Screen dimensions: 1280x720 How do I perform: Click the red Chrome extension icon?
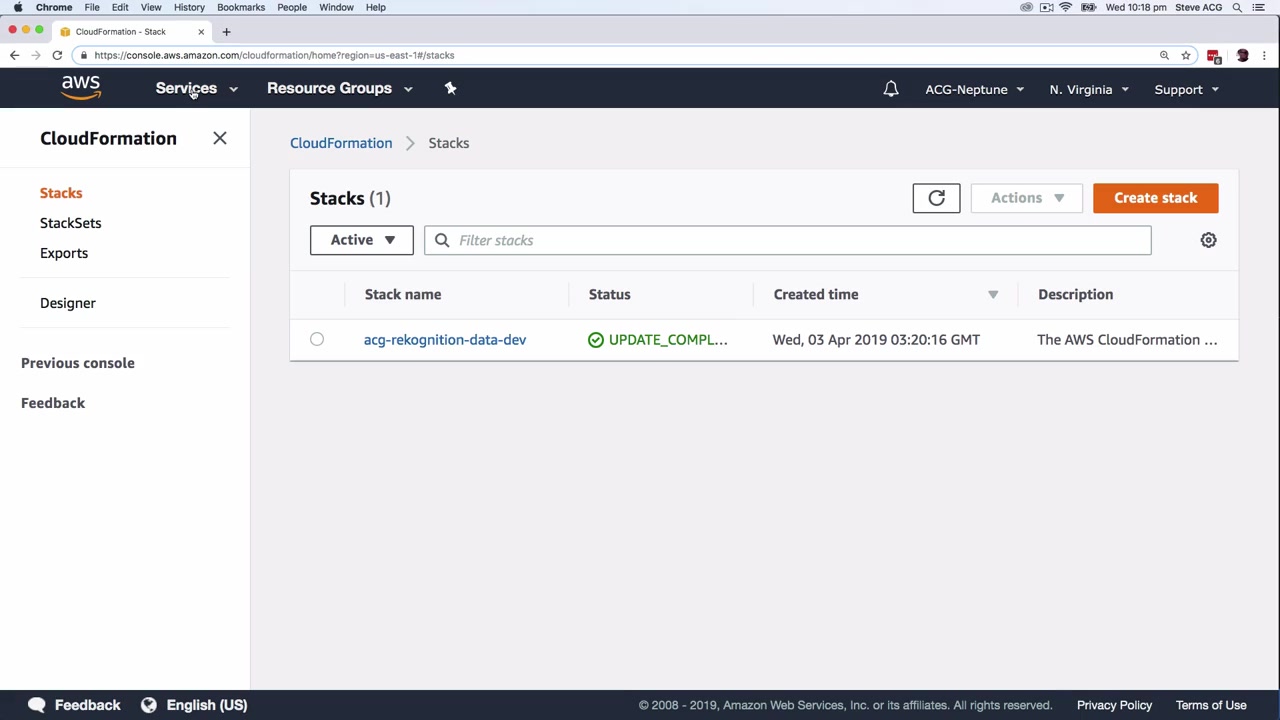[x=1214, y=56]
